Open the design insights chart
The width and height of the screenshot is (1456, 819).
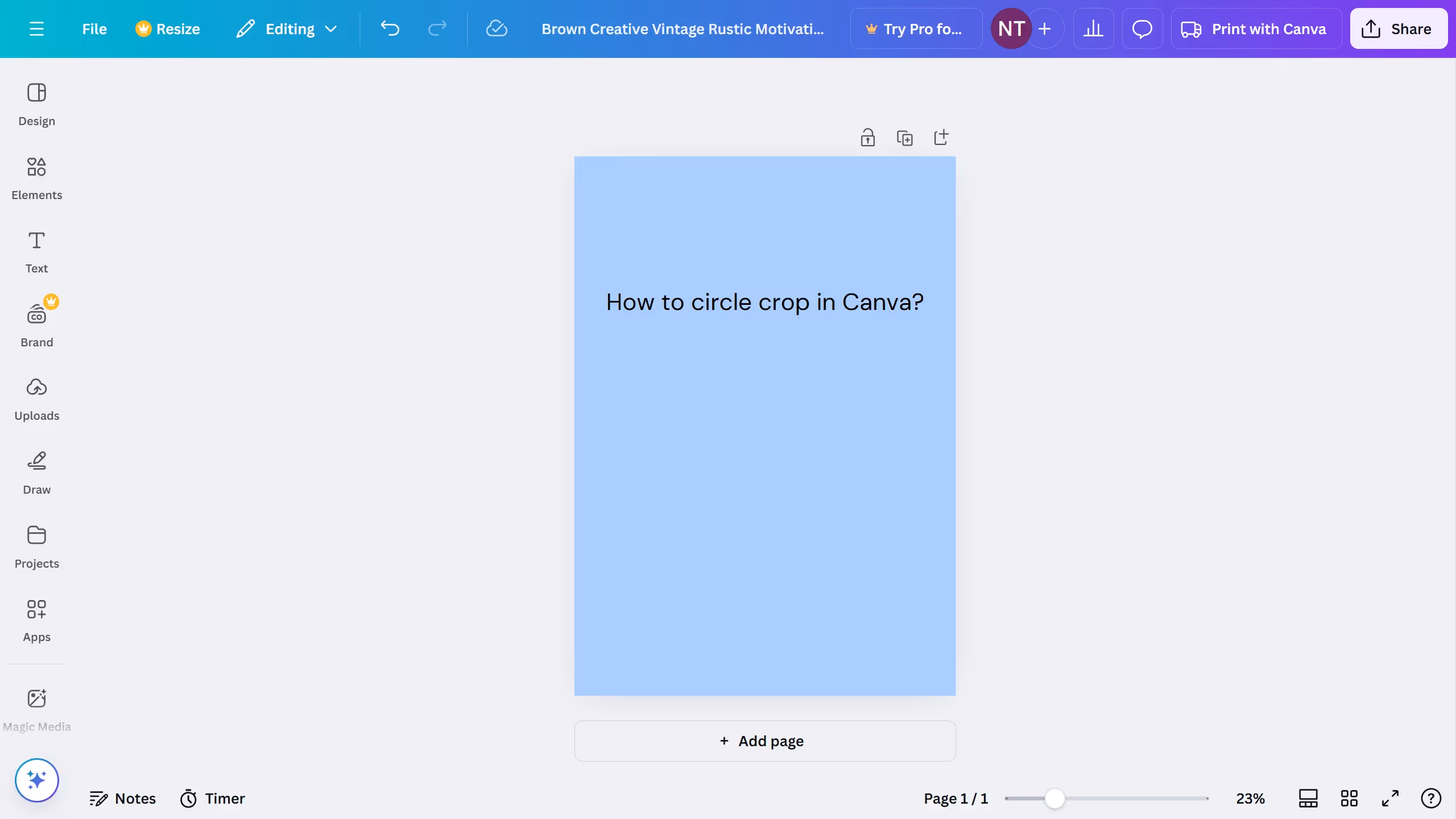1094,28
